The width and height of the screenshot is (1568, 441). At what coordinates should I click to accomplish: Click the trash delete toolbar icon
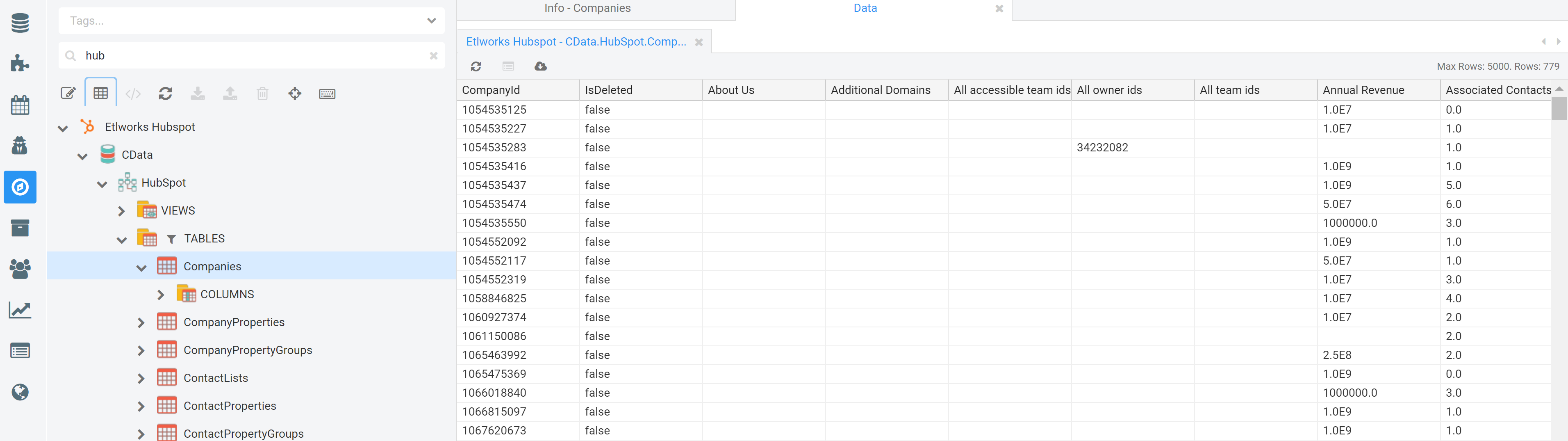point(262,93)
